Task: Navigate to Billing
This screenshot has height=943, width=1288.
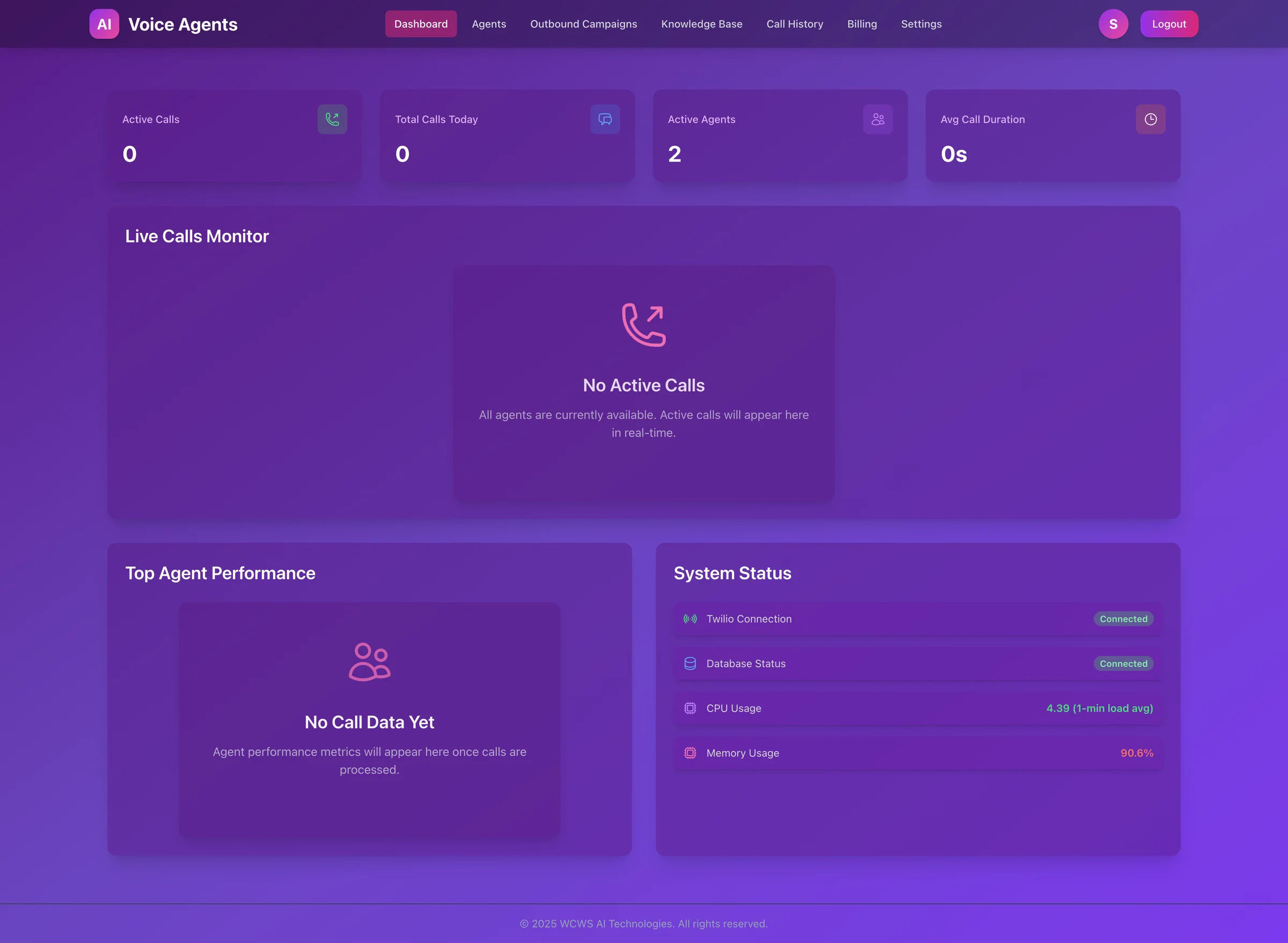Action: (x=862, y=24)
